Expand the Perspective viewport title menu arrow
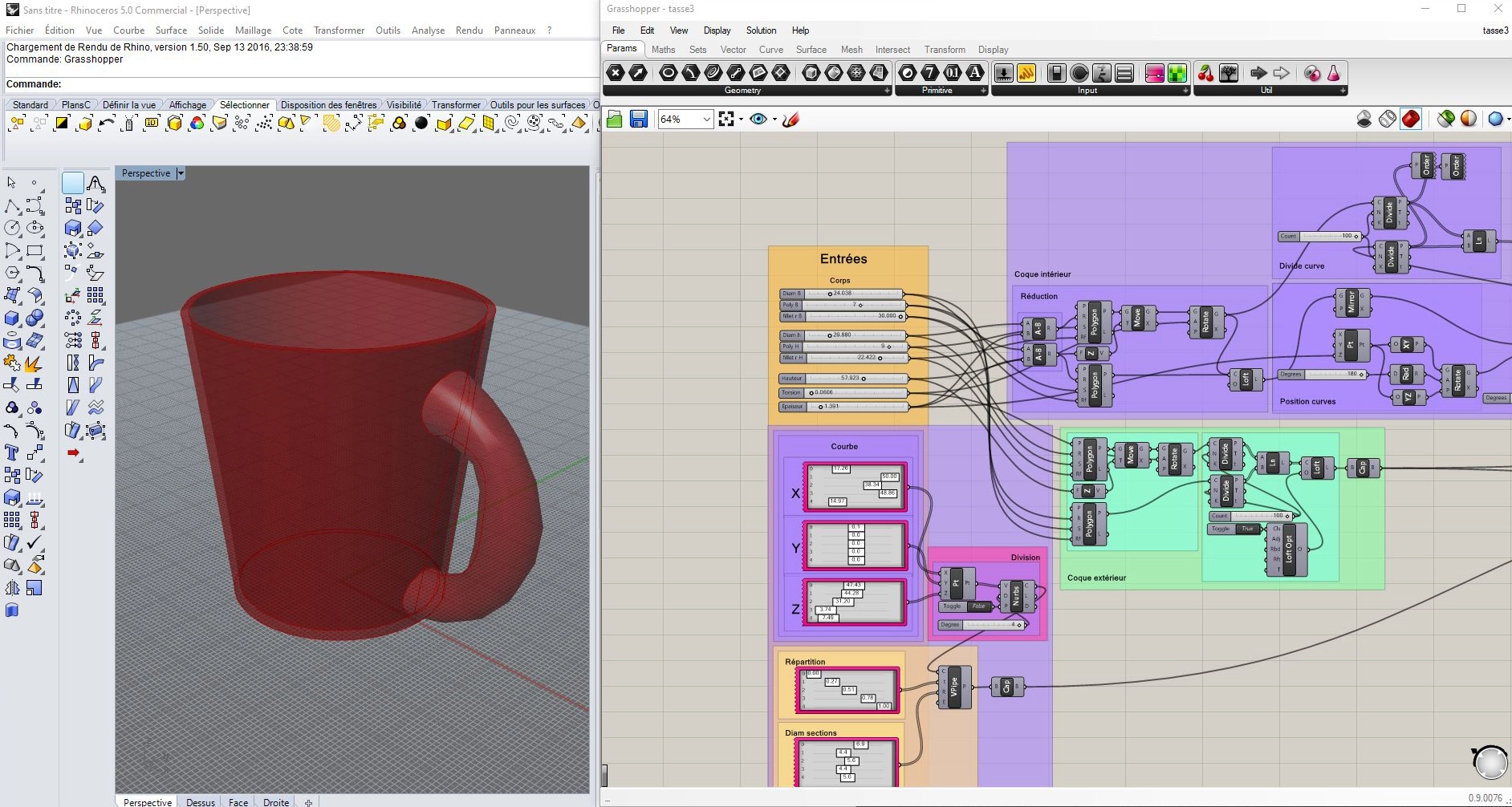The image size is (1512, 807). point(181,173)
